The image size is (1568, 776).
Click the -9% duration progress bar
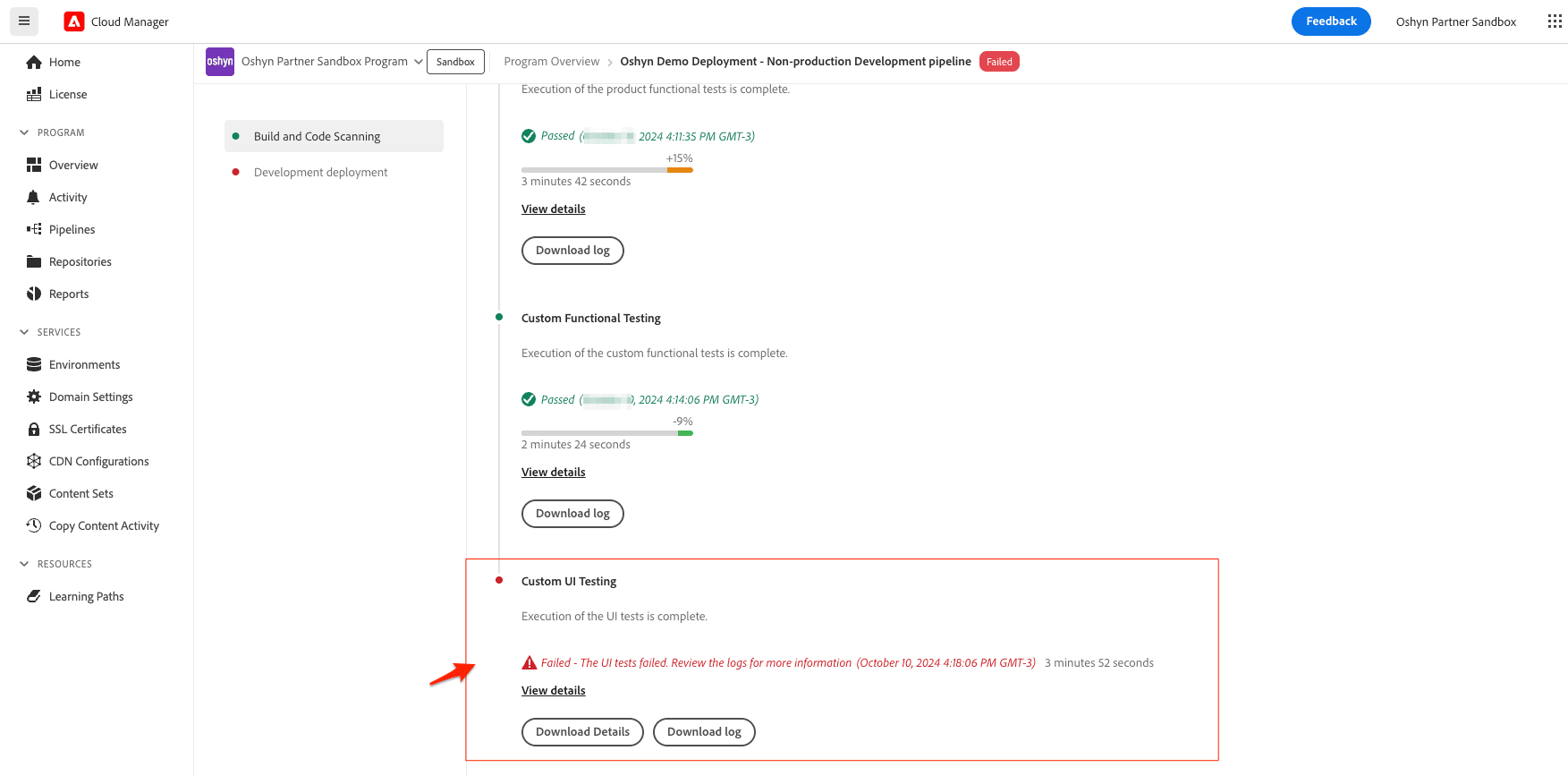coord(607,433)
